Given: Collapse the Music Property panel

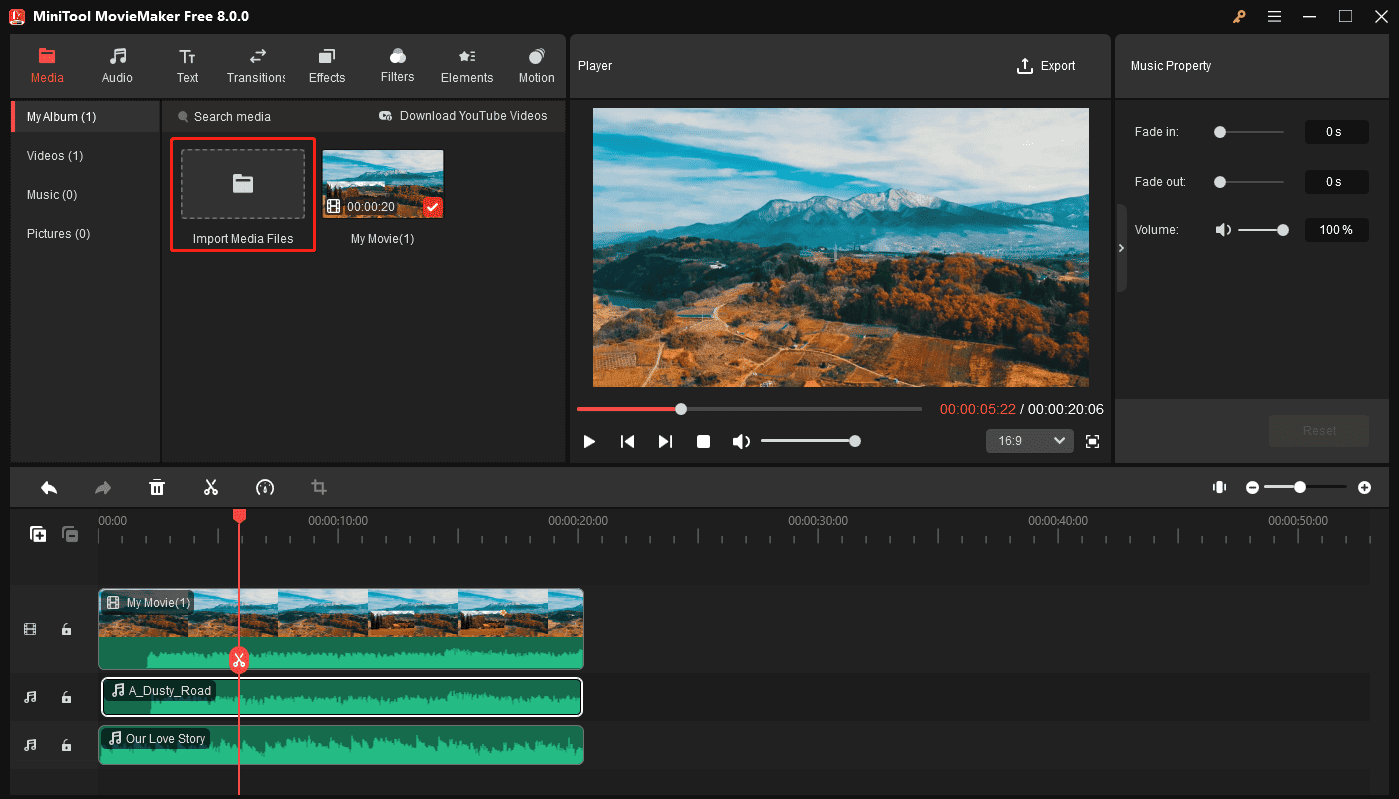Looking at the screenshot, I should pyautogui.click(x=1121, y=248).
